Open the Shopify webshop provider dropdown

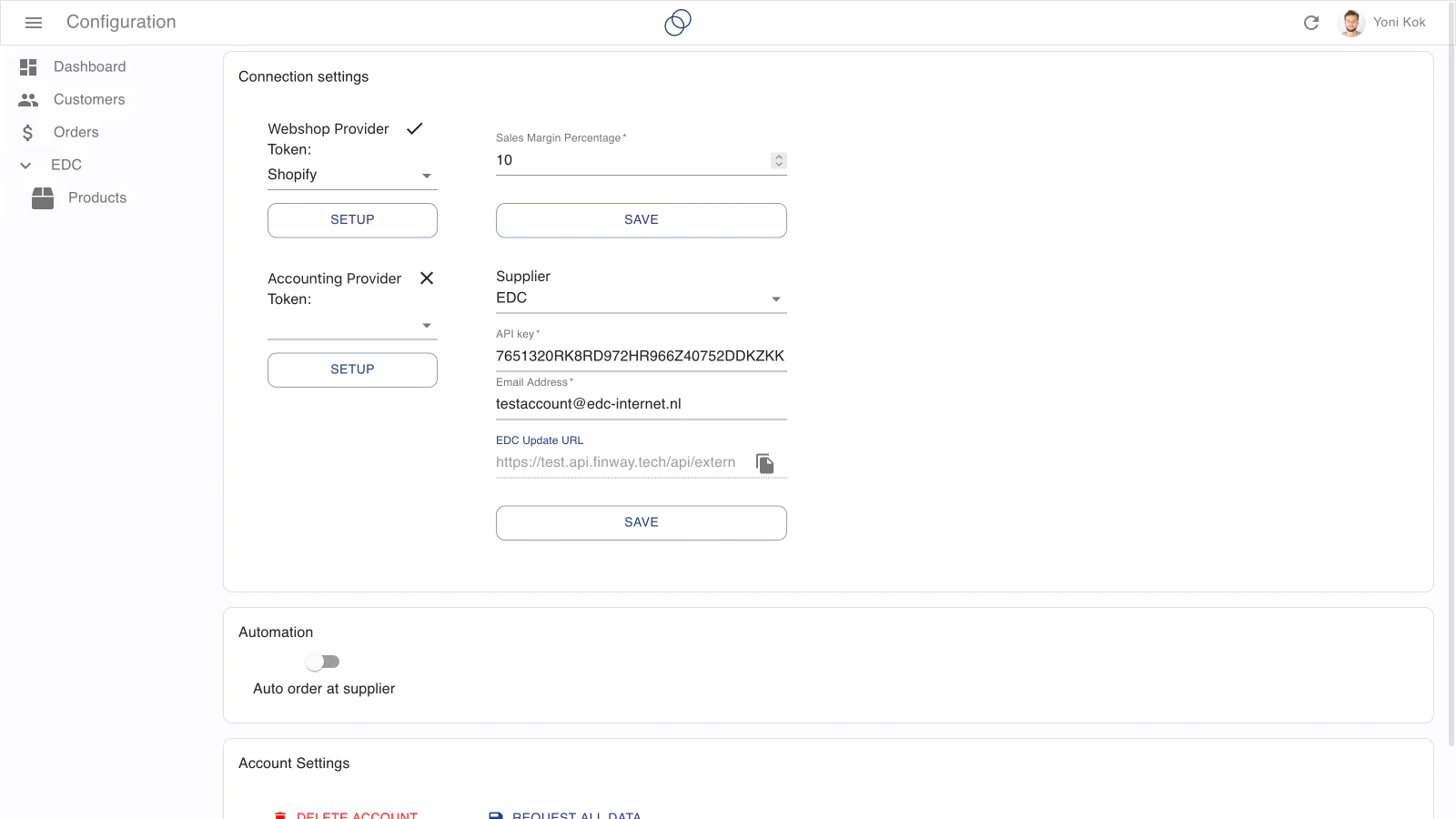[352, 175]
